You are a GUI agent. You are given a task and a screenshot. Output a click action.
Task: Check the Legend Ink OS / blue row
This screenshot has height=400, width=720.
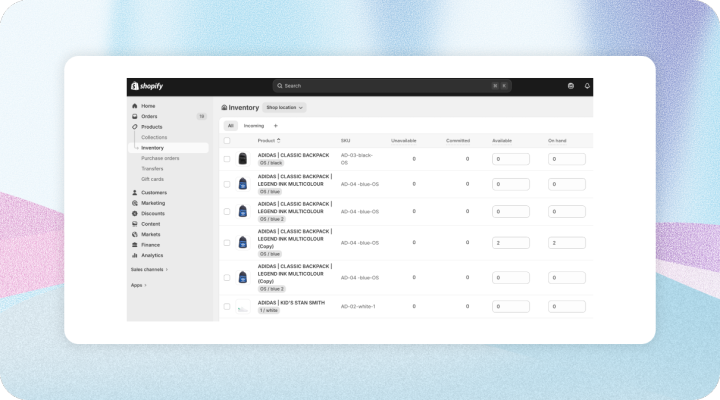(x=227, y=184)
